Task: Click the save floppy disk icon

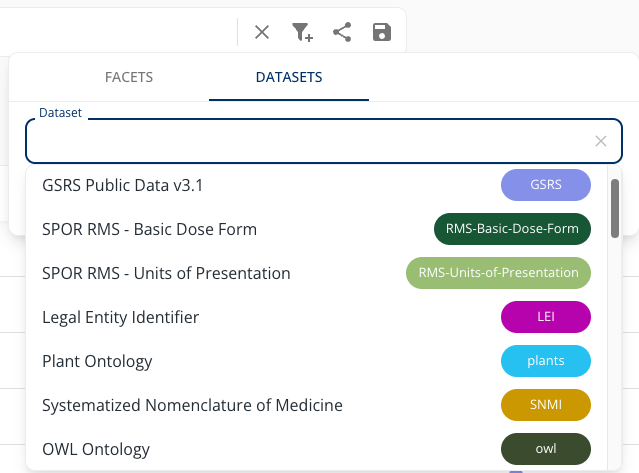Action: (x=381, y=32)
